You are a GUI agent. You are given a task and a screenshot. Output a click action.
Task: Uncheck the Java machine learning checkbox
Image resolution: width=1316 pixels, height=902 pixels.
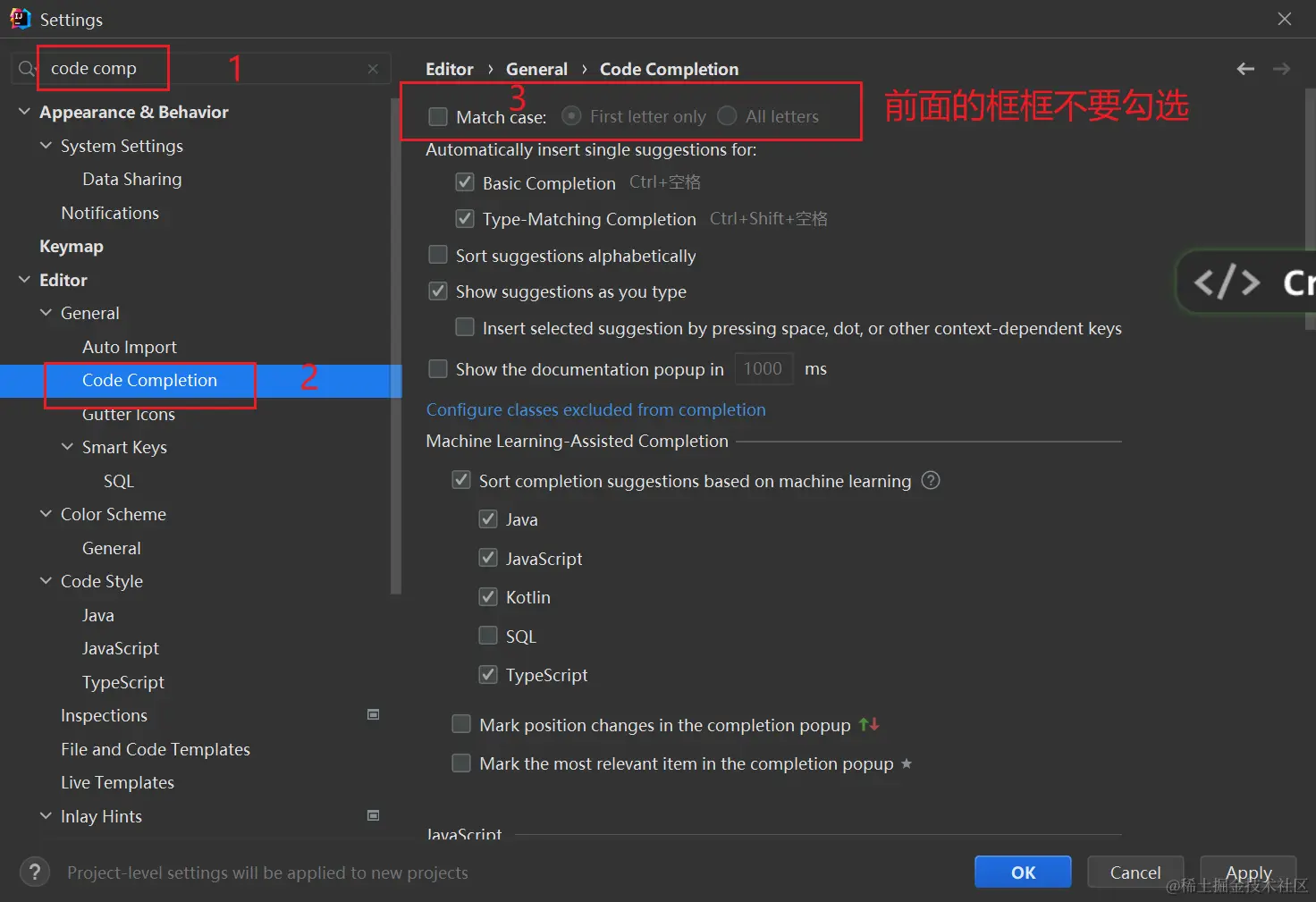488,518
